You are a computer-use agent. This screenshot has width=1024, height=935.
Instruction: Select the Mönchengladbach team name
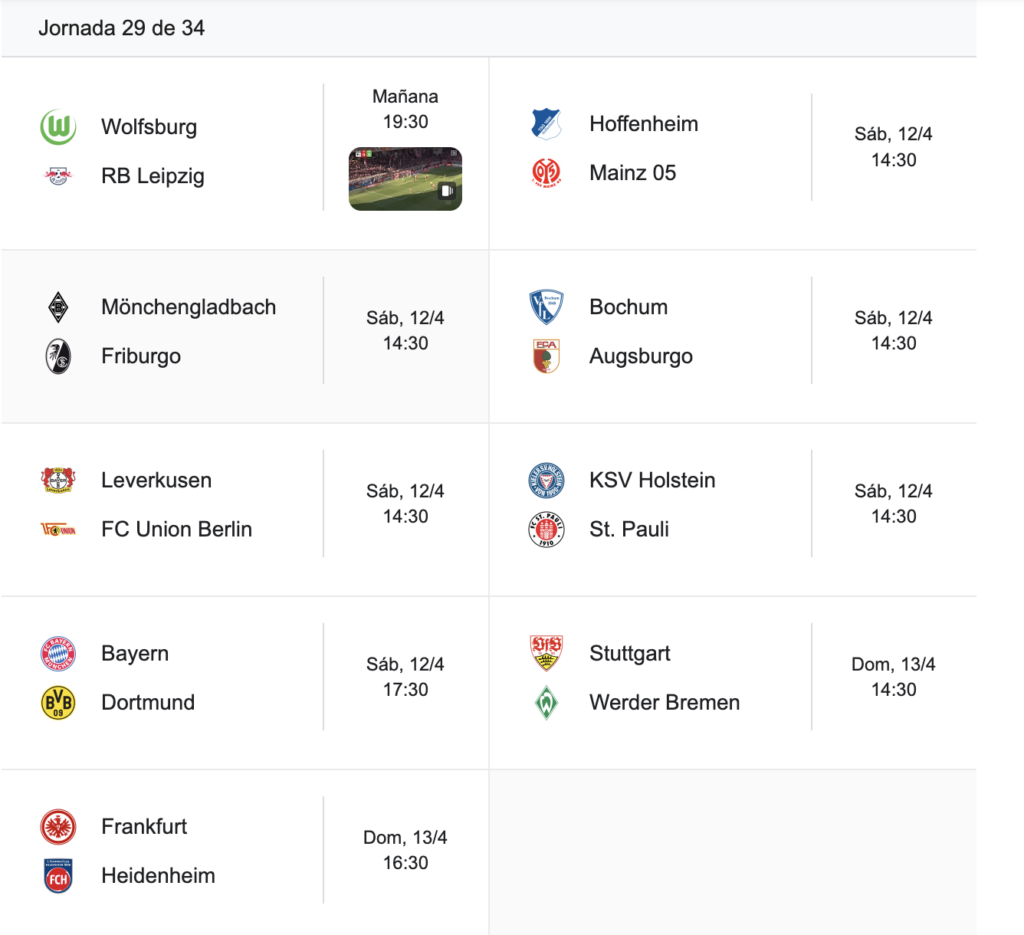189,307
